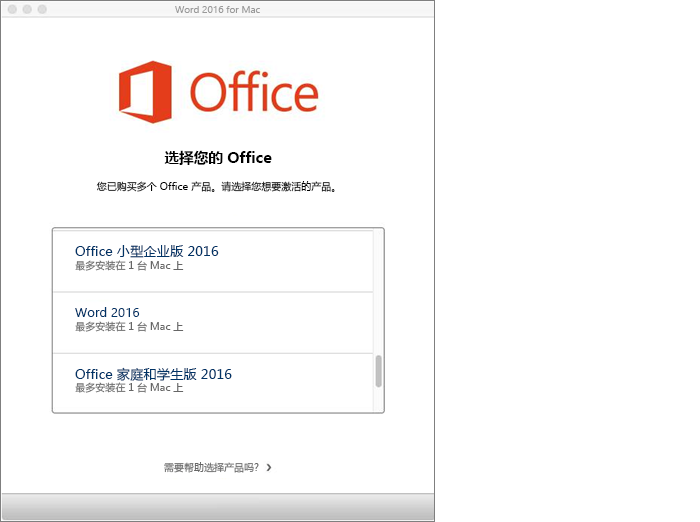
Task: Choose Word 2016 from product list
Action: click(x=107, y=313)
